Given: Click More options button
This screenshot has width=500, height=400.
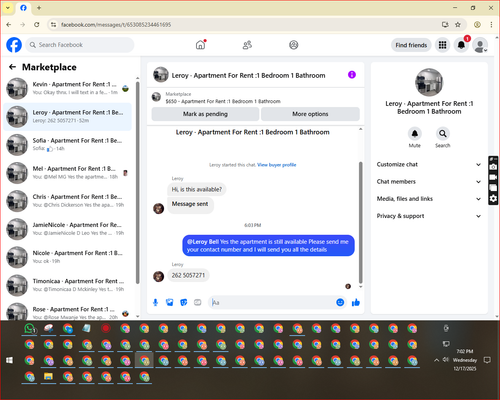Looking at the screenshot, I should pyautogui.click(x=310, y=114).
